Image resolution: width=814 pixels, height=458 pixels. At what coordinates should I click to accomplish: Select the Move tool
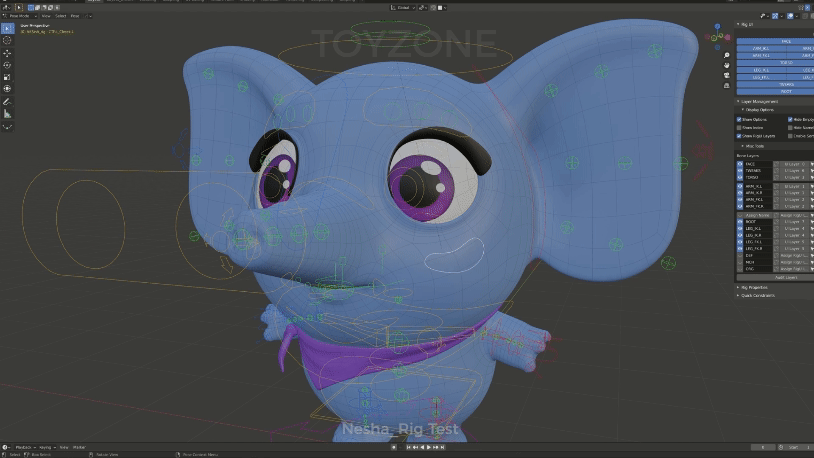point(7,53)
